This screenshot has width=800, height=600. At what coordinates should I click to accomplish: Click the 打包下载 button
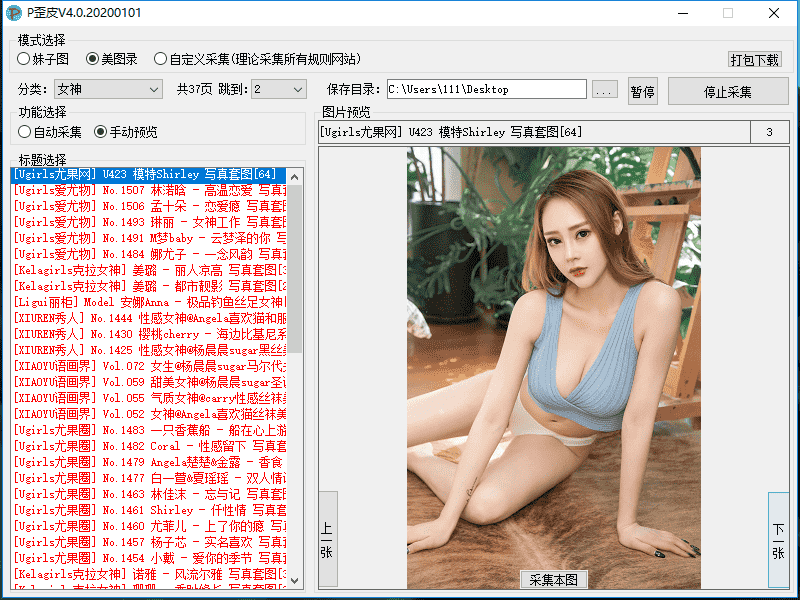(755, 60)
